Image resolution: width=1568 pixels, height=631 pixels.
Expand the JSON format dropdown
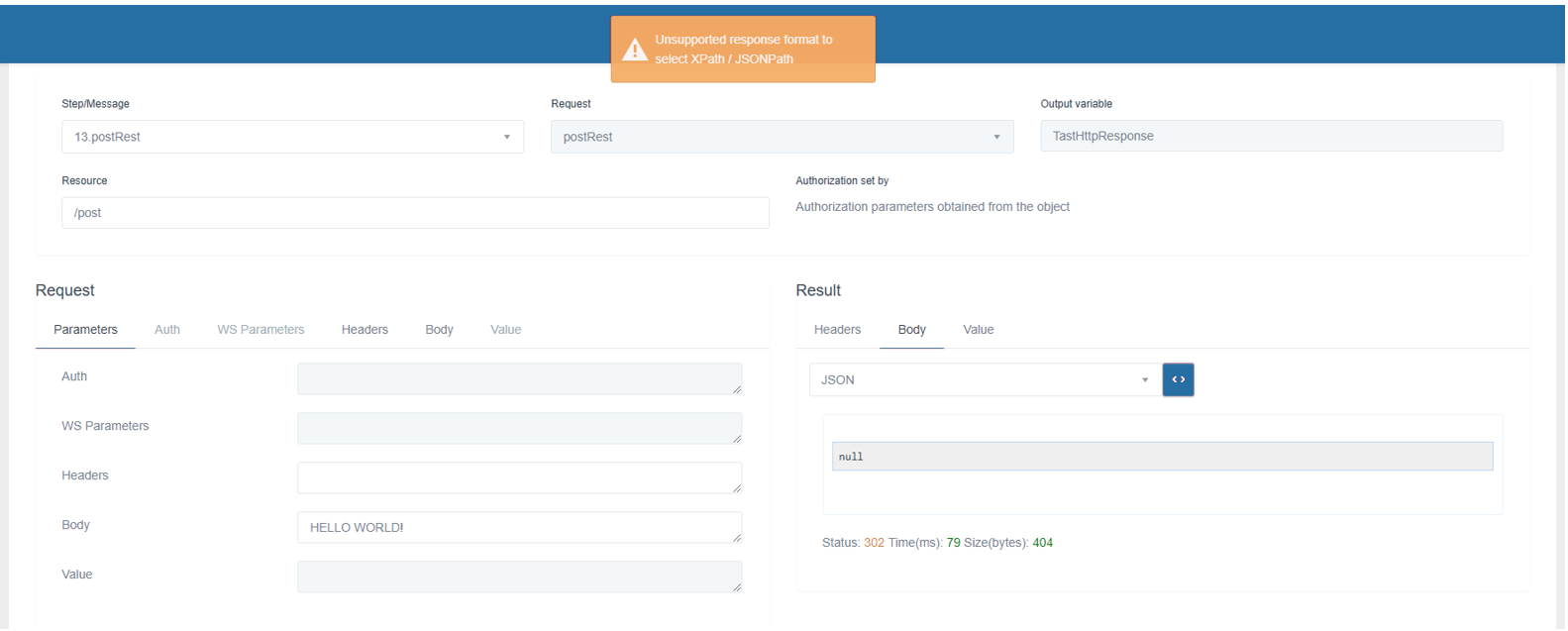point(984,379)
